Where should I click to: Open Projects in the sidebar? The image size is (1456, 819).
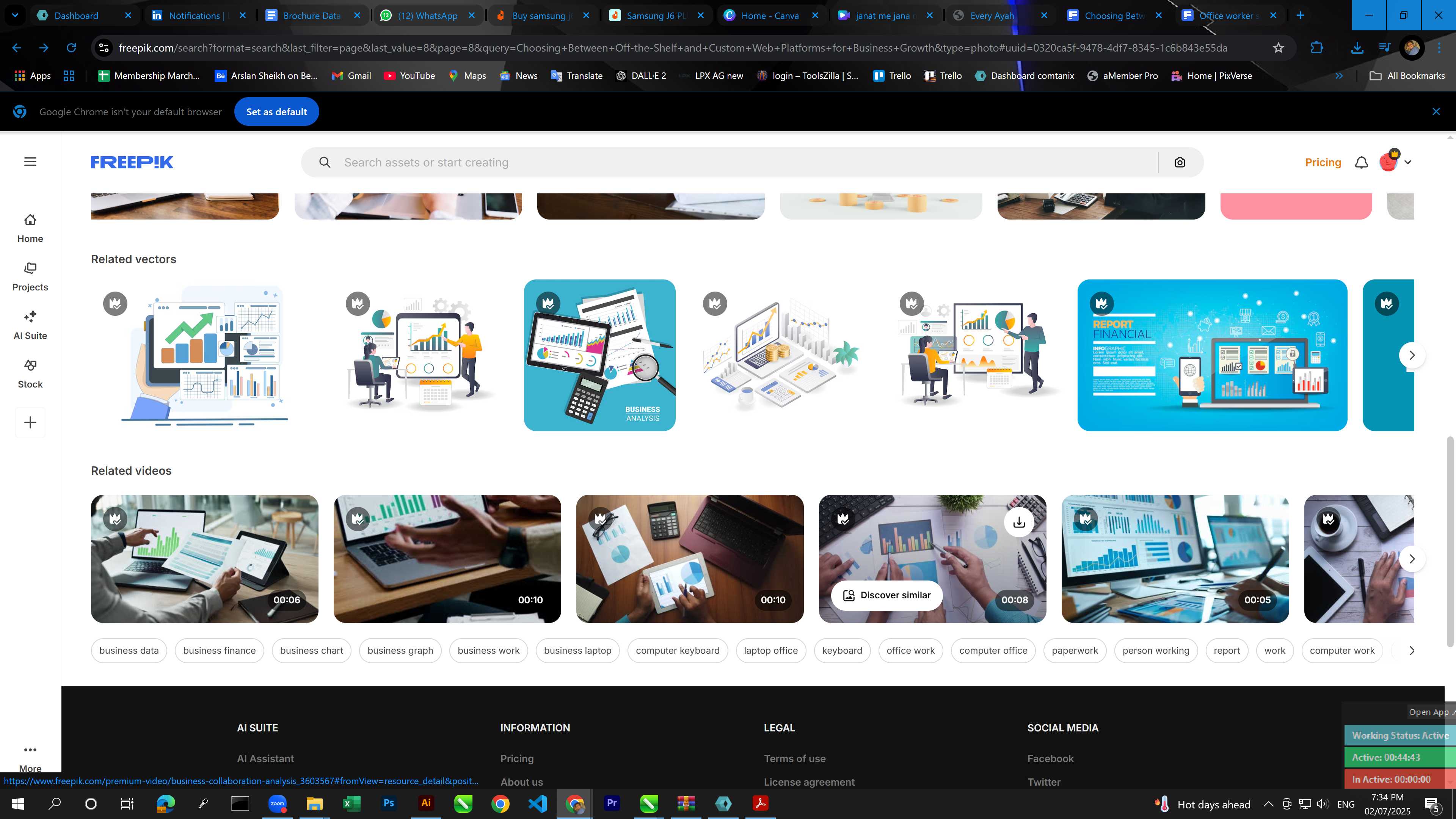[30, 277]
